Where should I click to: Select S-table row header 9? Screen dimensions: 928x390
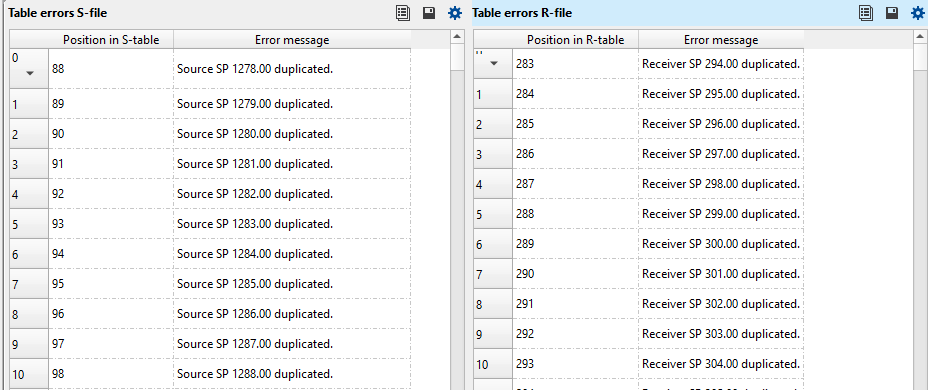(x=29, y=344)
